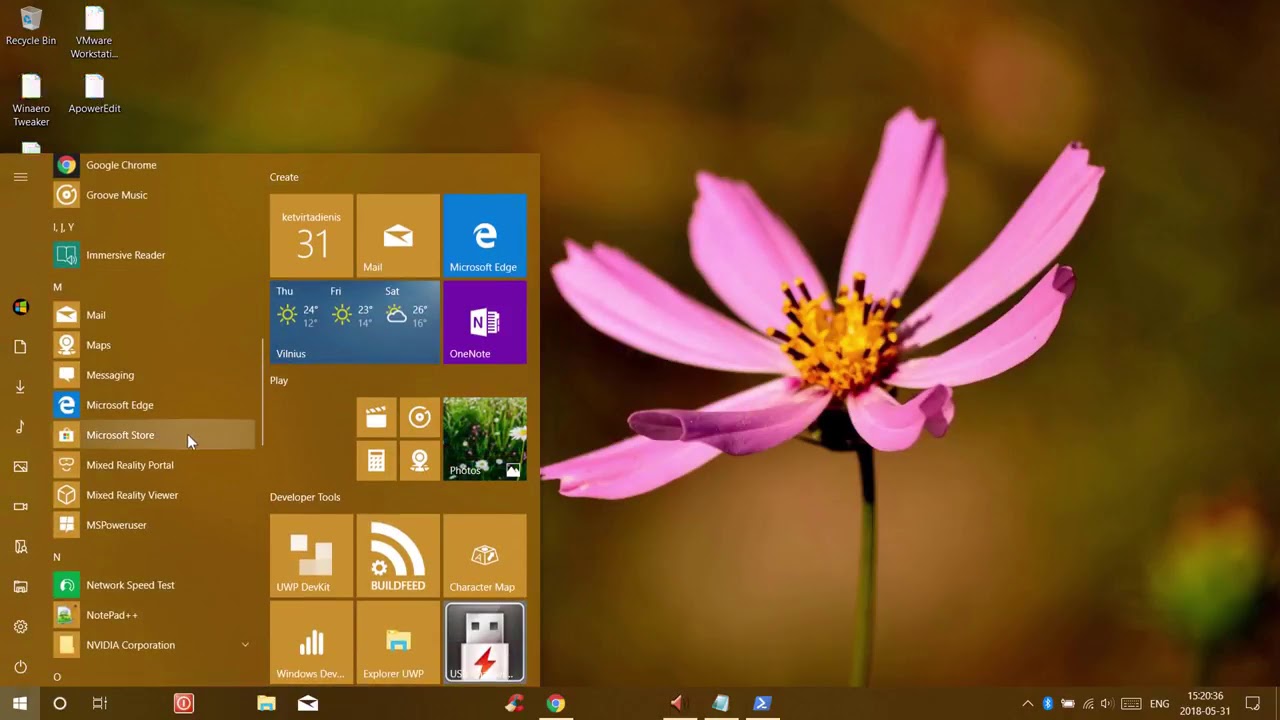Click the ENG language indicator
Screen dimensions: 1280x720
click(1160, 704)
